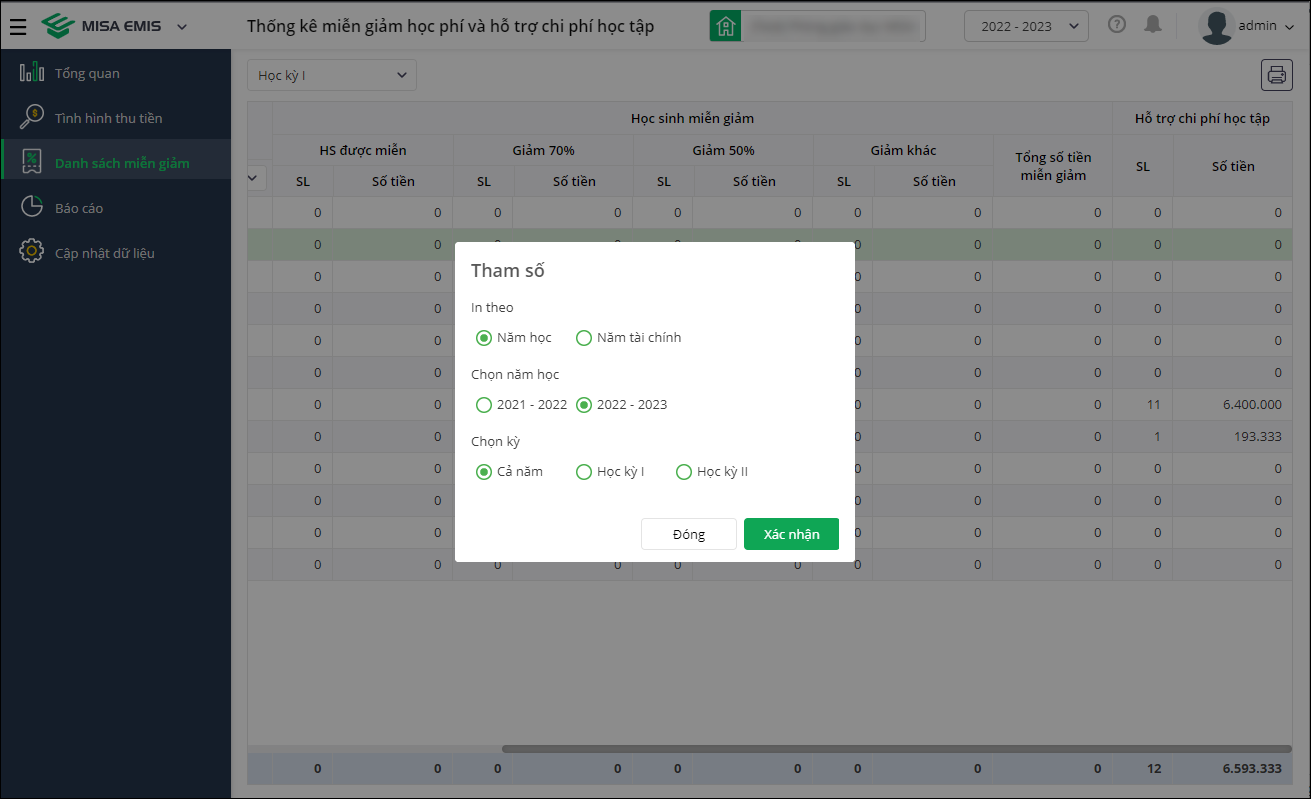Click the Tình hình thu tiền magnifier icon
The height and width of the screenshot is (799, 1311).
coord(32,118)
